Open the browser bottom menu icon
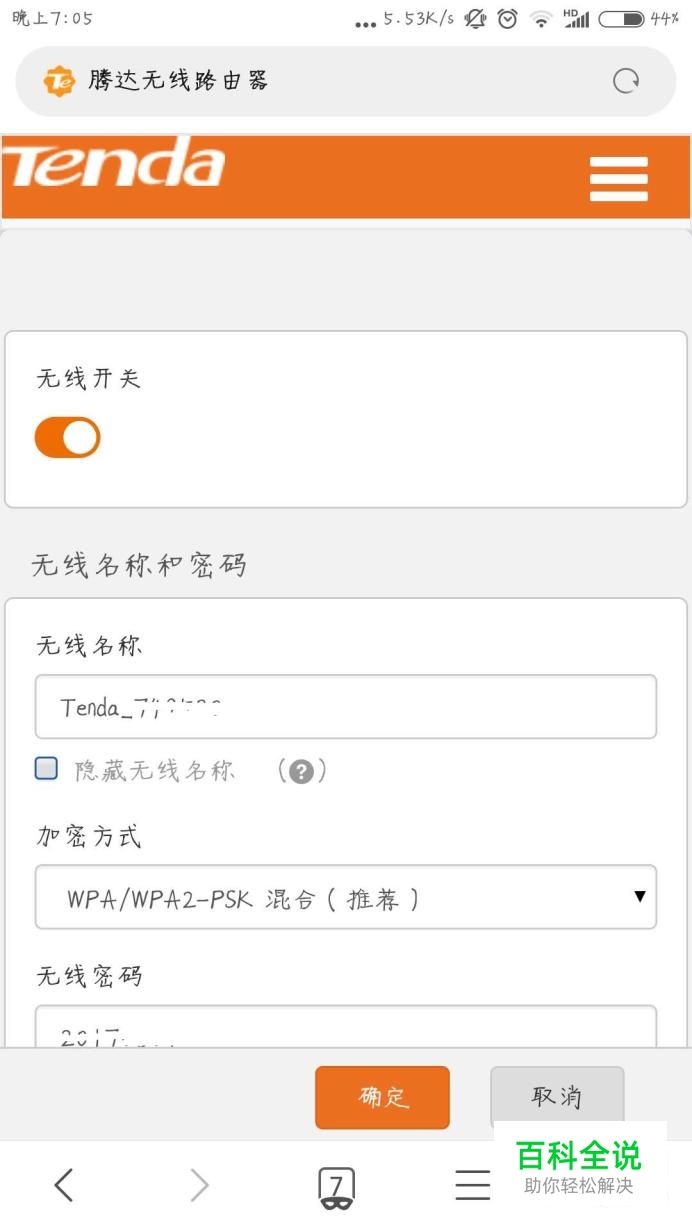Image resolution: width=692 pixels, height=1230 pixels. (473, 1185)
